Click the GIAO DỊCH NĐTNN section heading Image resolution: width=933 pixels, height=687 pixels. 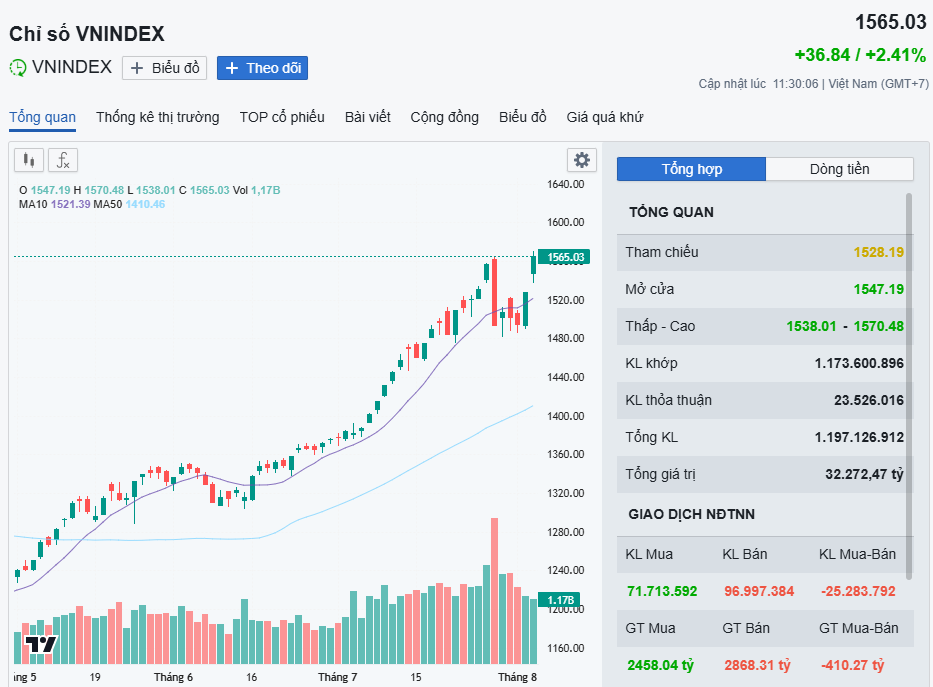691,515
